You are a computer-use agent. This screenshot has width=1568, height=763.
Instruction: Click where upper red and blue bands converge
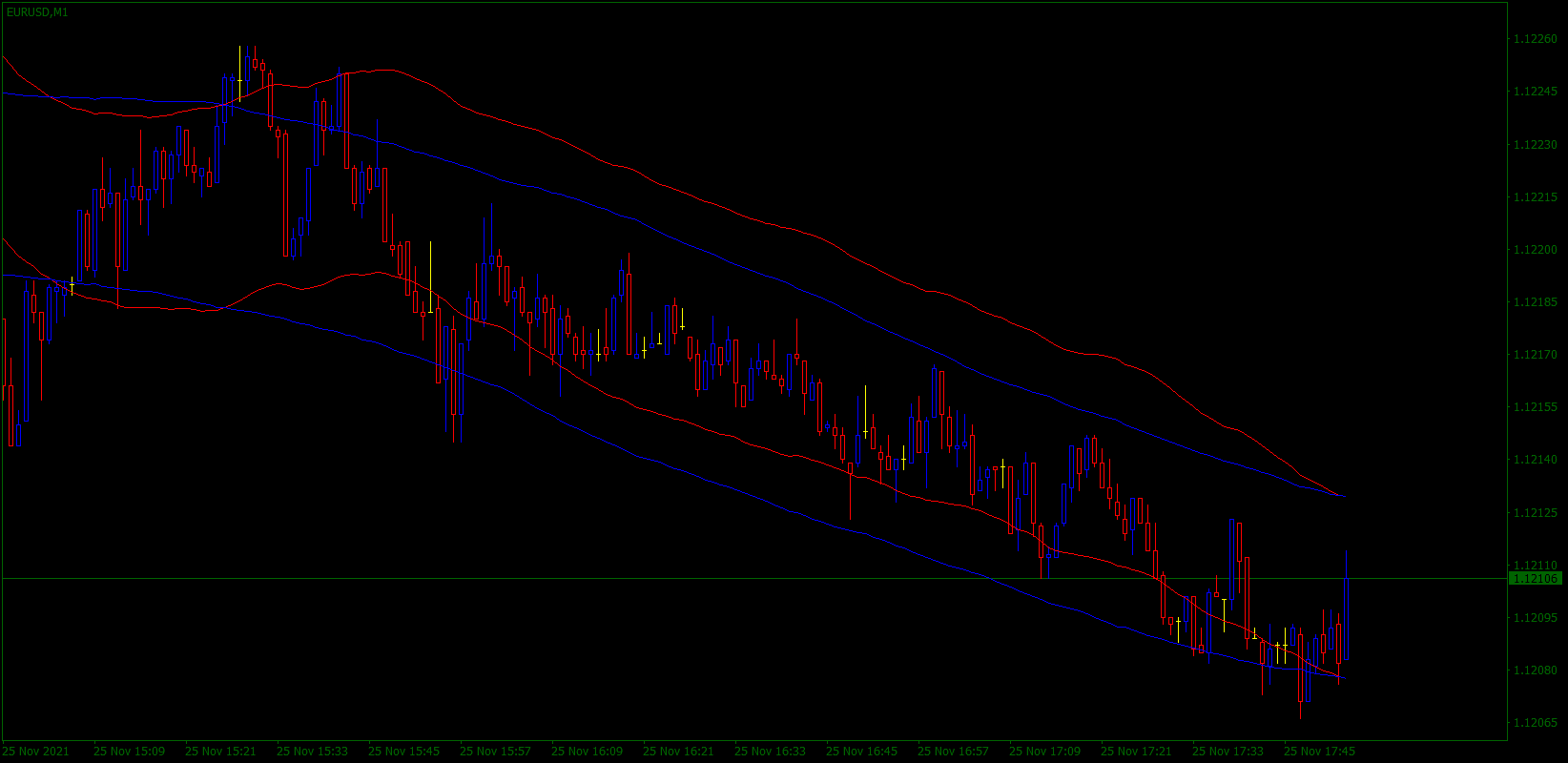point(1342,496)
